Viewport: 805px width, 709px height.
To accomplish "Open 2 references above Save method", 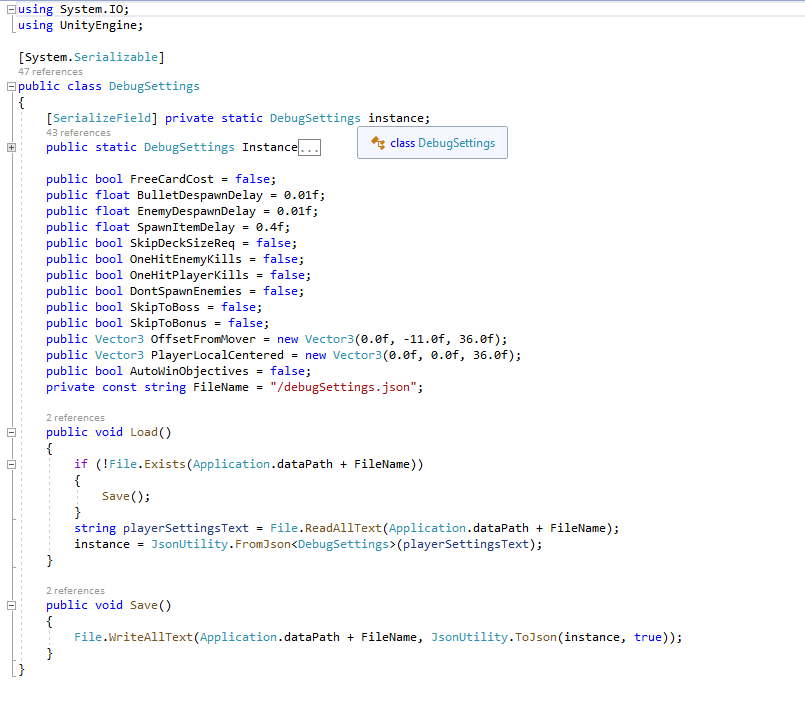I will click(x=75, y=590).
